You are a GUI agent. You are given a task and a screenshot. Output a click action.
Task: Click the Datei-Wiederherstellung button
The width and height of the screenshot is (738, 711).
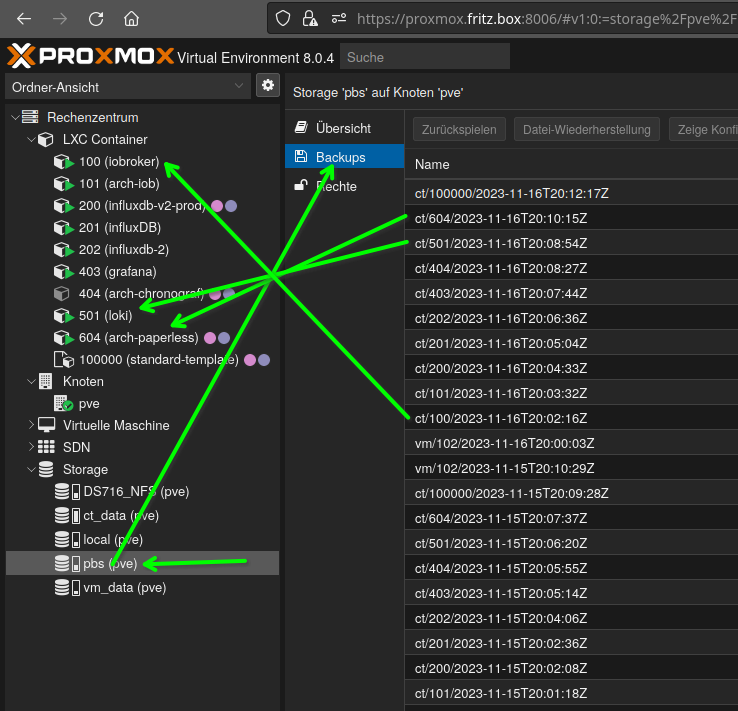pos(586,129)
